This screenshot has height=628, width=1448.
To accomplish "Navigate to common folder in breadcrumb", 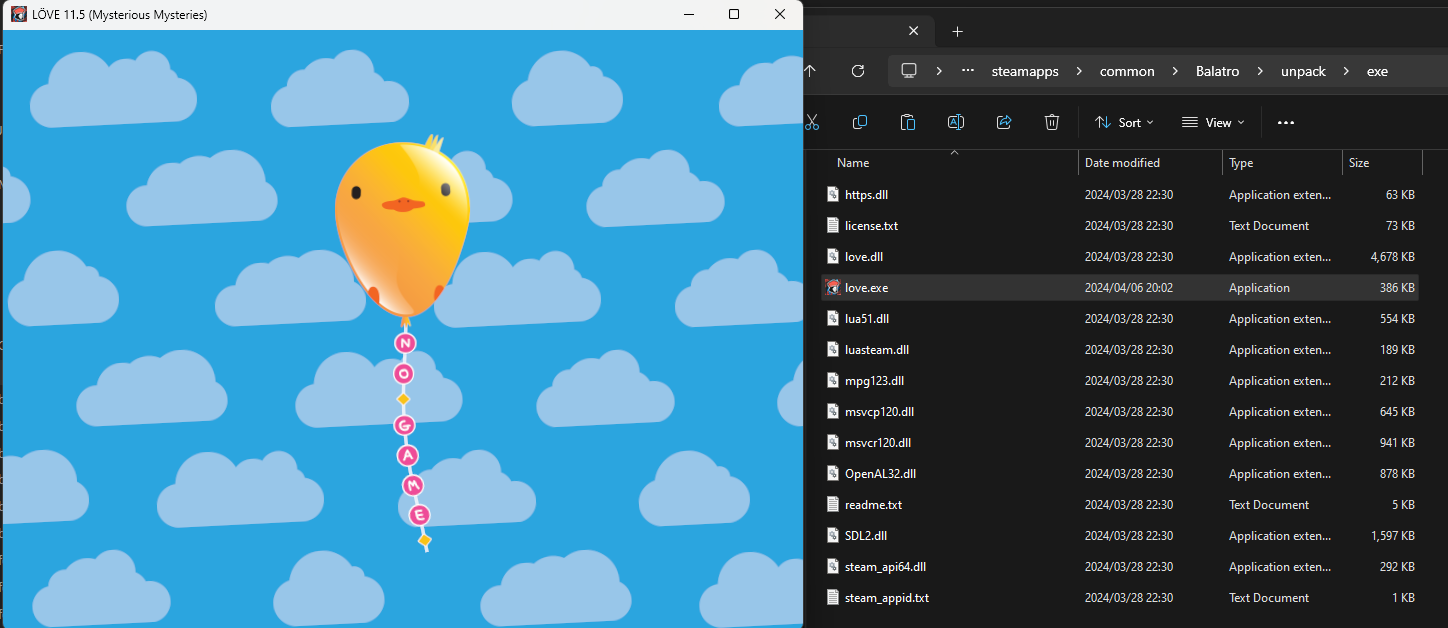I will (x=1127, y=71).
